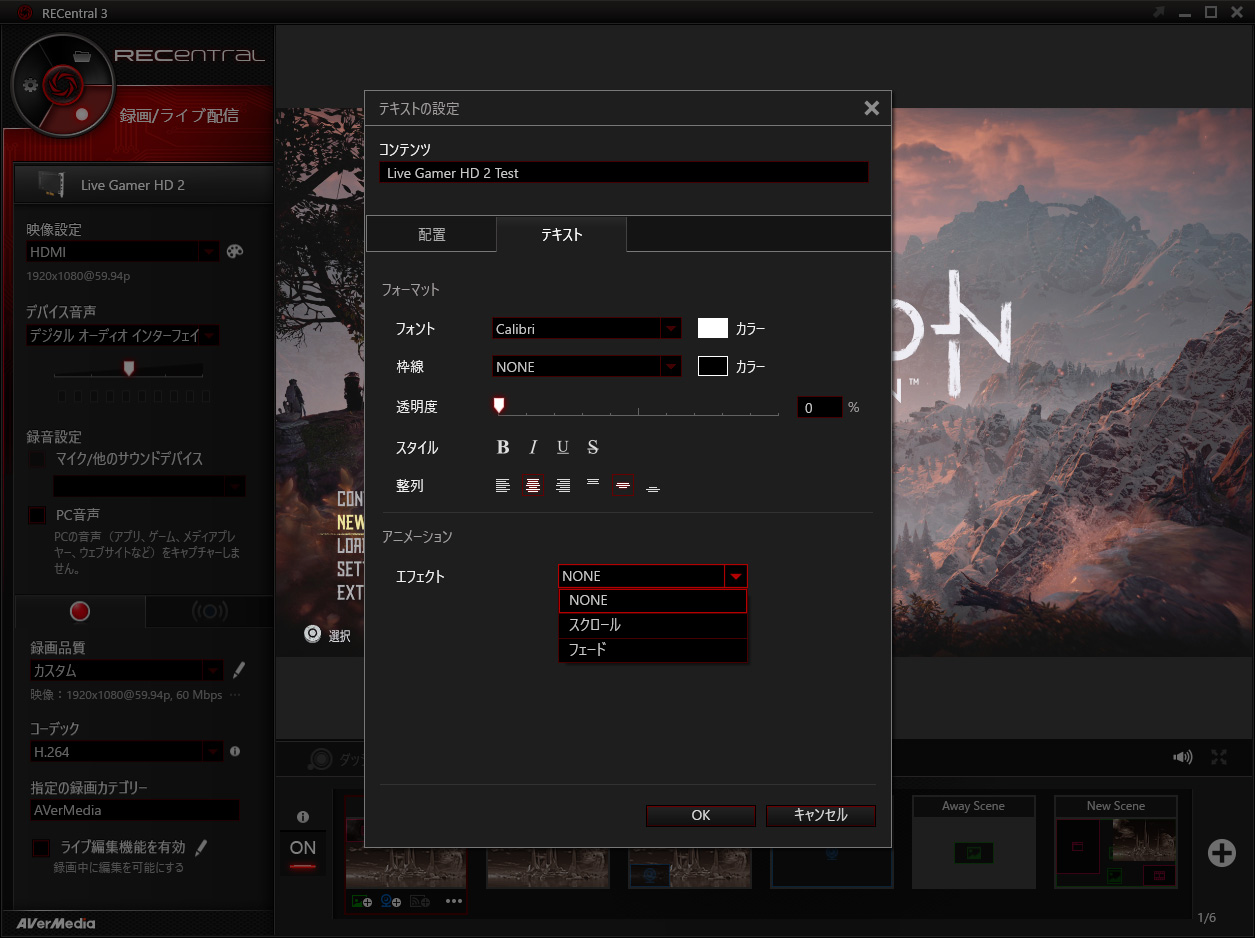Toggle italic text style
Viewport: 1255px width, 938px height.
point(533,447)
